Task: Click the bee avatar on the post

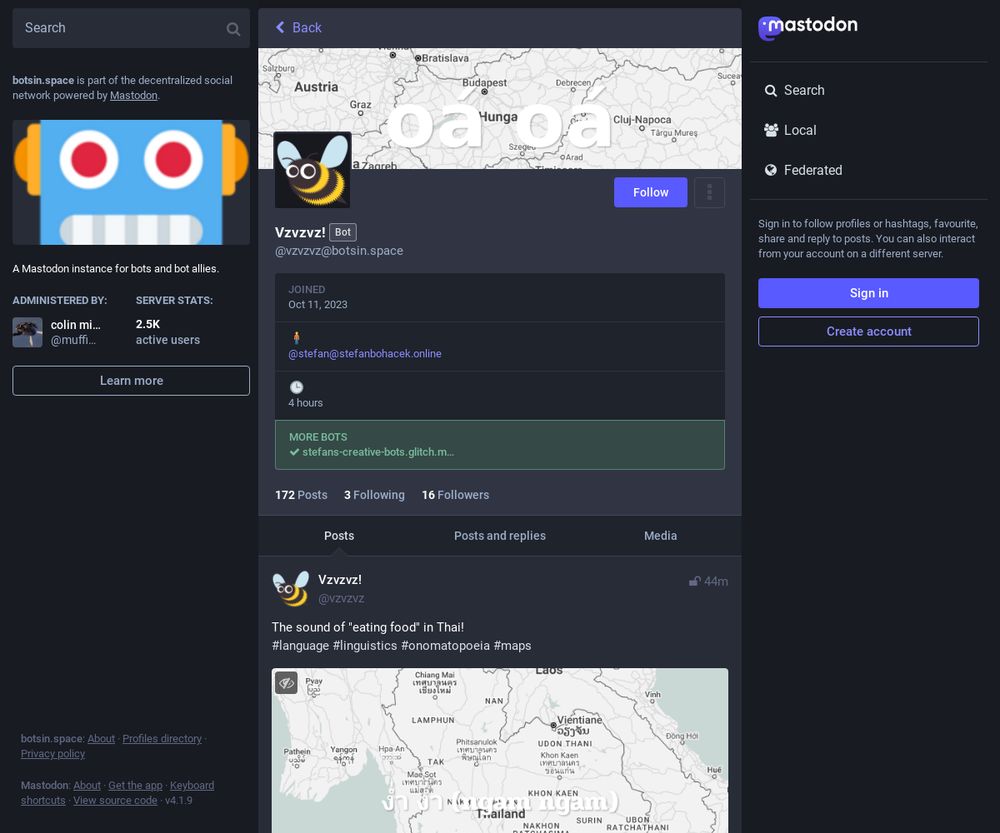Action: pos(291,588)
